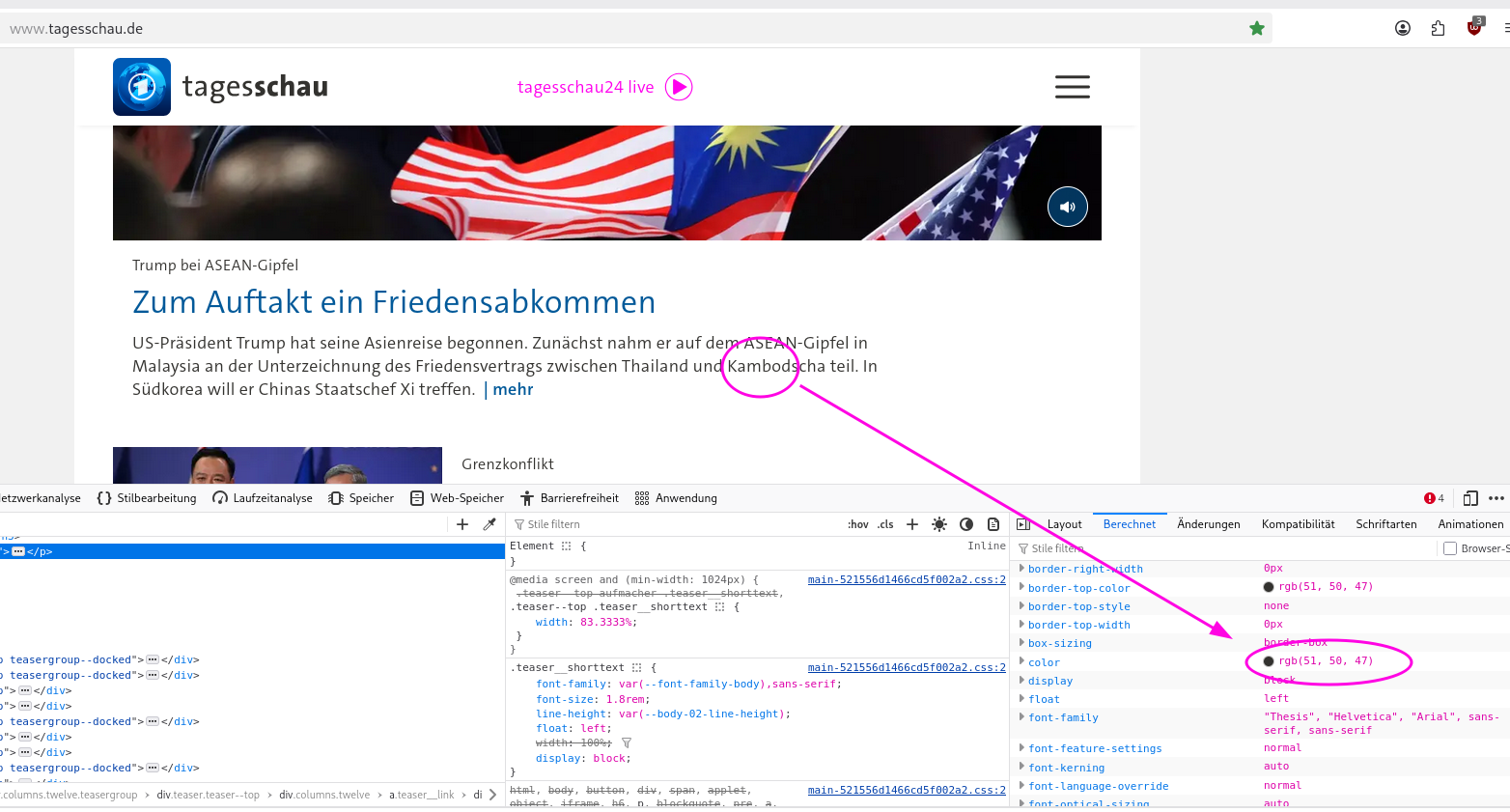Click the Grenzkonflikt teaser thumbnail

tap(277, 465)
